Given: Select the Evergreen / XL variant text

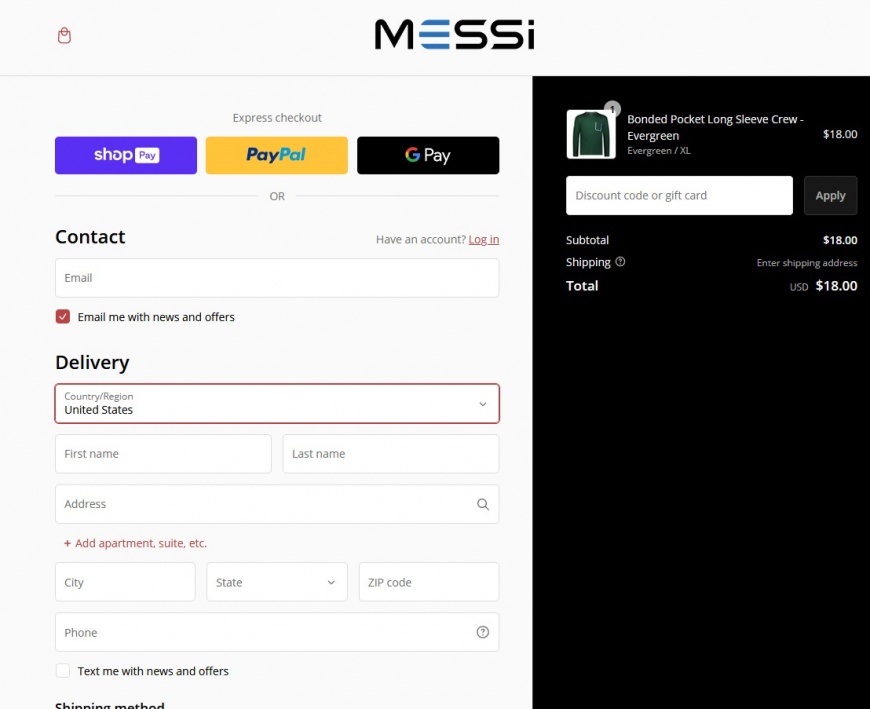Looking at the screenshot, I should [x=659, y=151].
